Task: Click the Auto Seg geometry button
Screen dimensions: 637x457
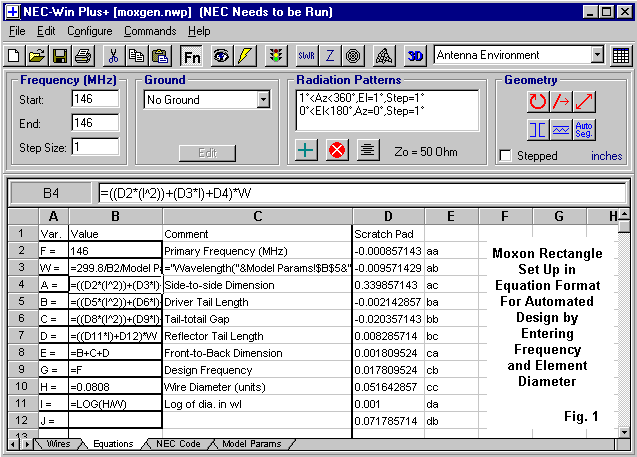Action: 585,129
